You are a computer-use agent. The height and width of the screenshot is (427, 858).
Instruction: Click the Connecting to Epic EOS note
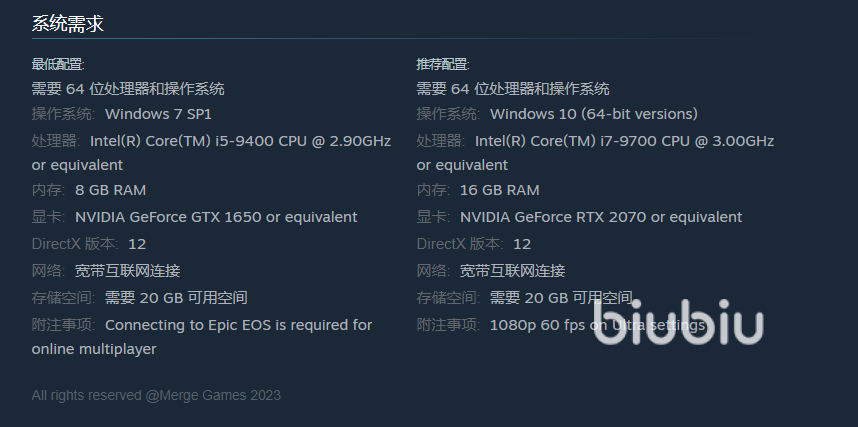pos(238,325)
